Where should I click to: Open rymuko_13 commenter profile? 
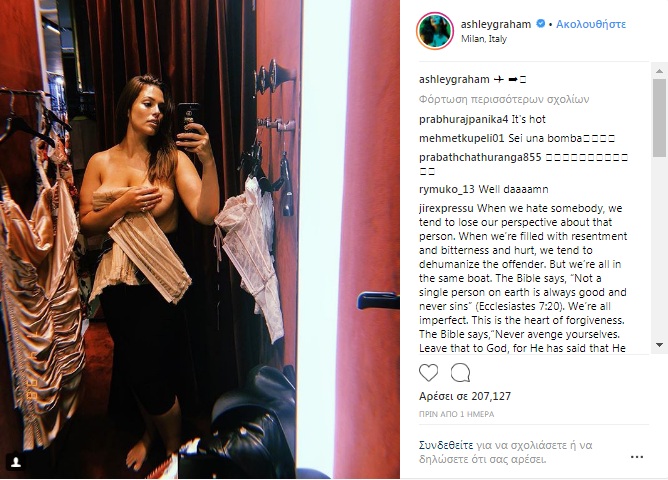446,189
